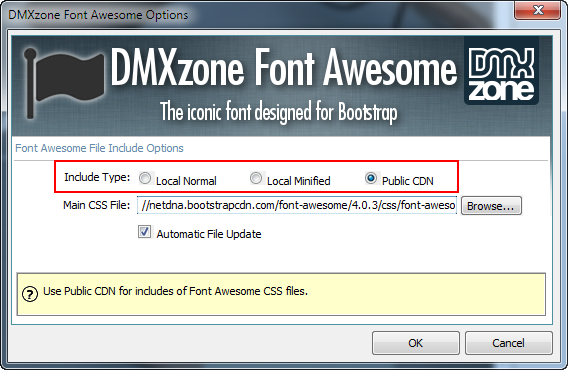Confirm settings with the OK button
The height and width of the screenshot is (370, 568).
click(415, 343)
